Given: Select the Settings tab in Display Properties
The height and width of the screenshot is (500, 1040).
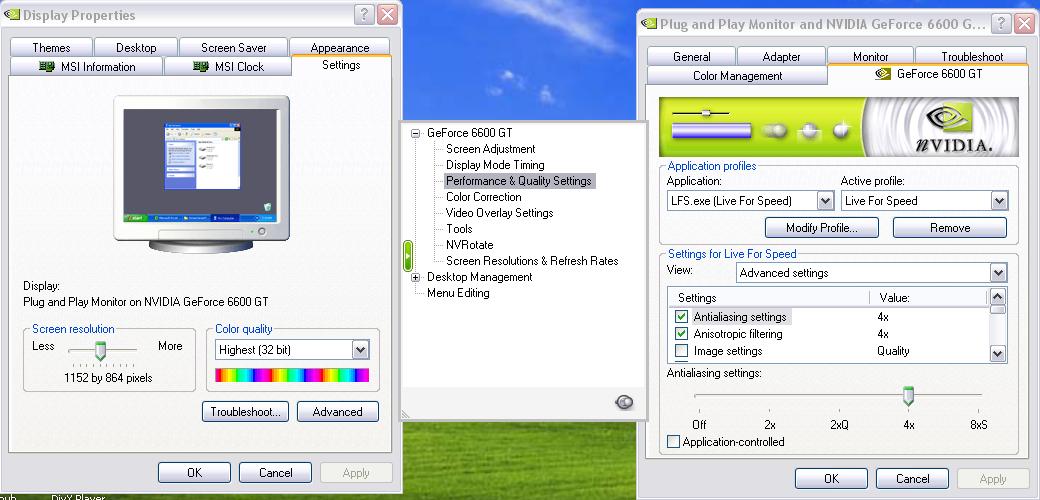Looking at the screenshot, I should pyautogui.click(x=341, y=65).
